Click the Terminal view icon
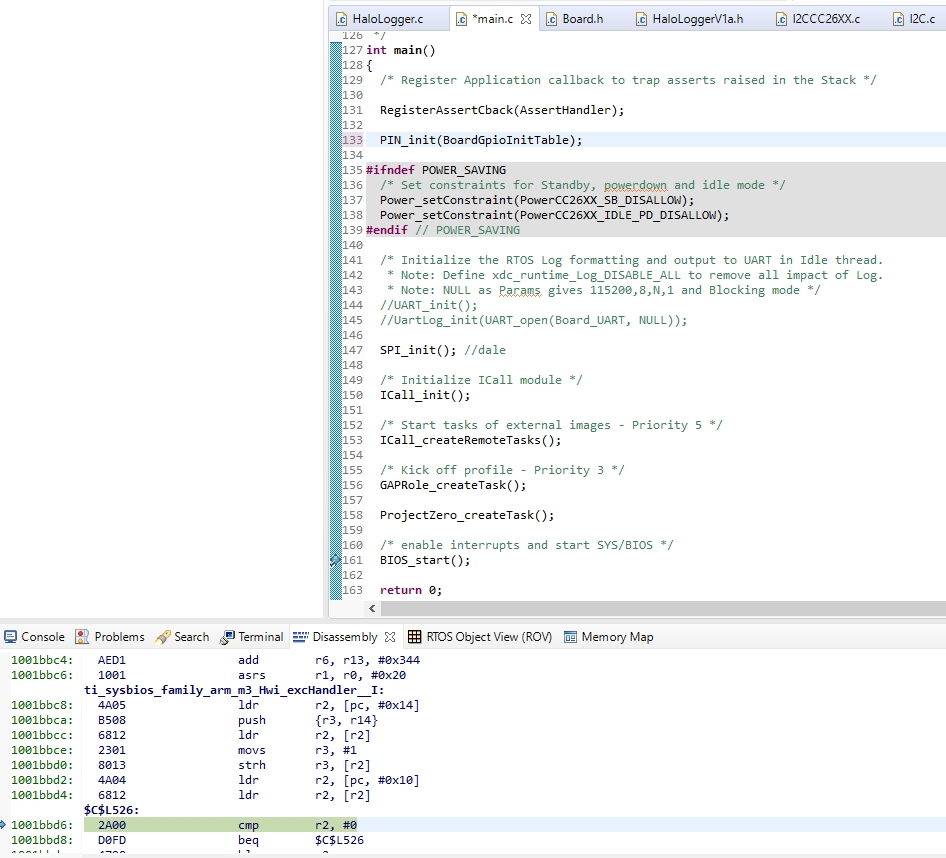Image resolution: width=946 pixels, height=858 pixels. 227,637
